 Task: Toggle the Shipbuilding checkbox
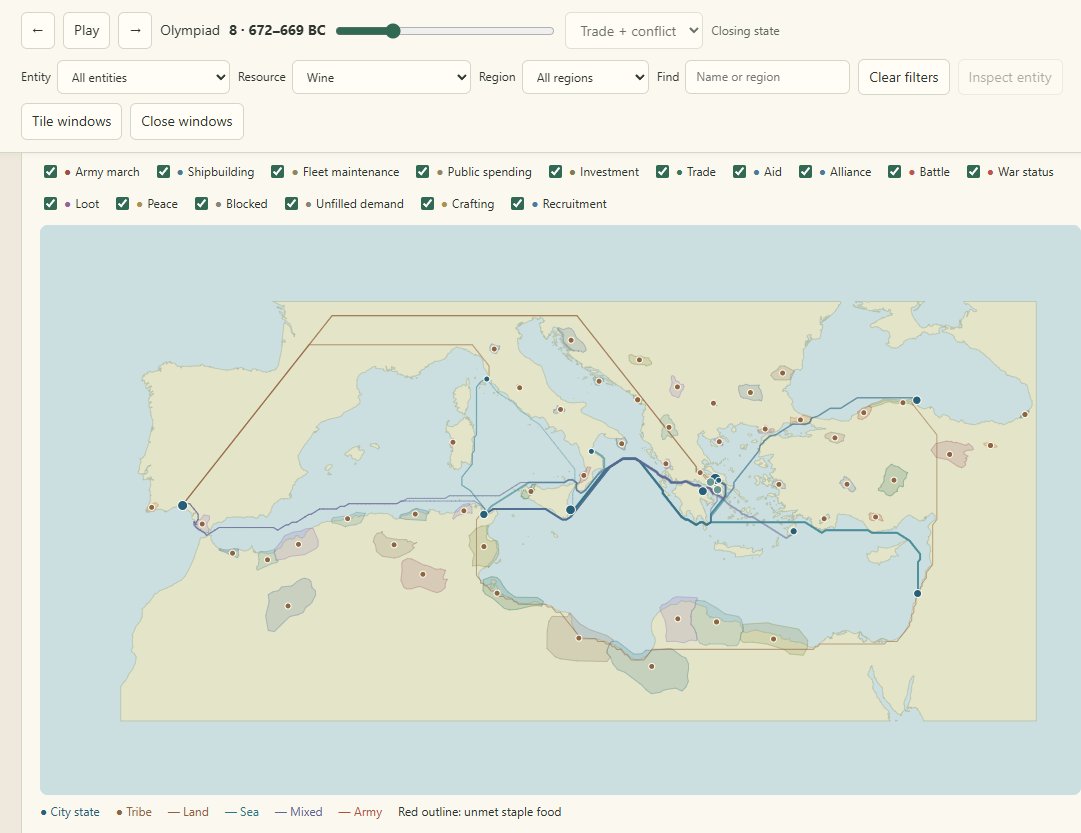point(163,172)
